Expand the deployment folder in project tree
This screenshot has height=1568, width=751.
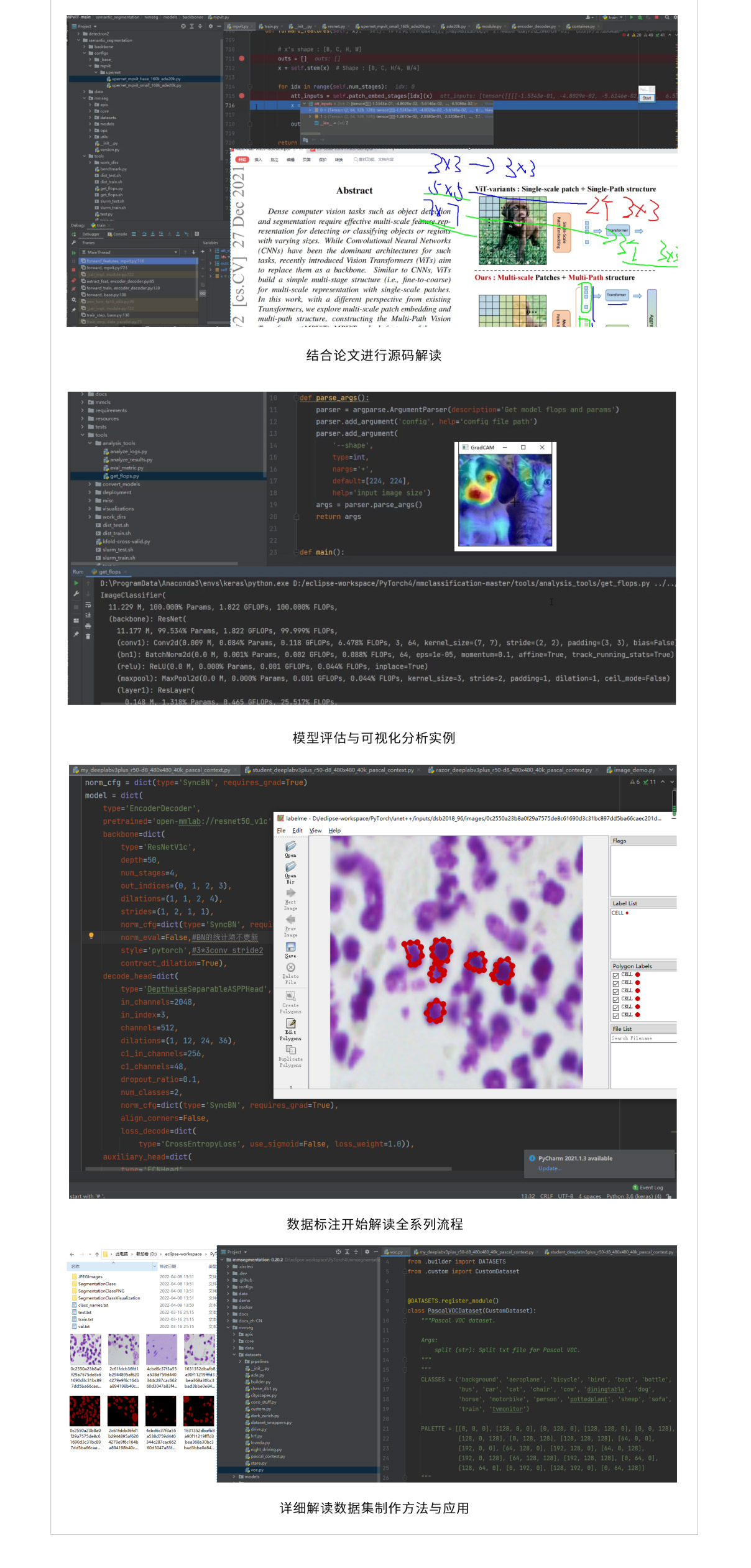pyautogui.click(x=90, y=492)
